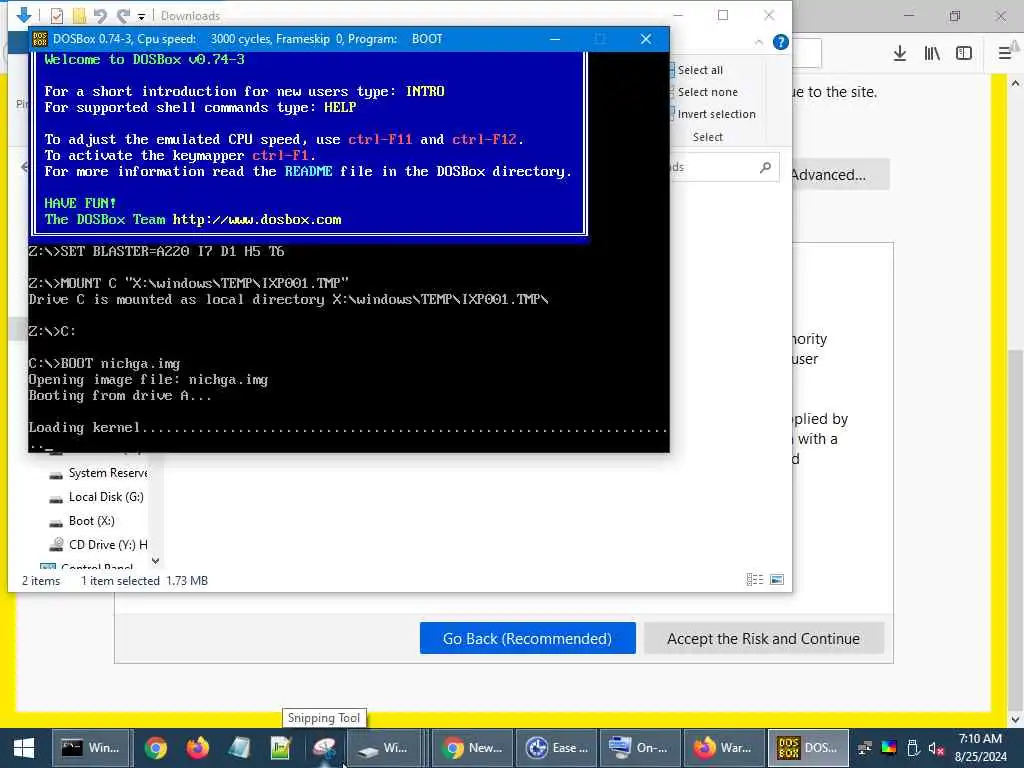Switch to the Ease... taskbar window
Image resolution: width=1024 pixels, height=768 pixels.
556,748
